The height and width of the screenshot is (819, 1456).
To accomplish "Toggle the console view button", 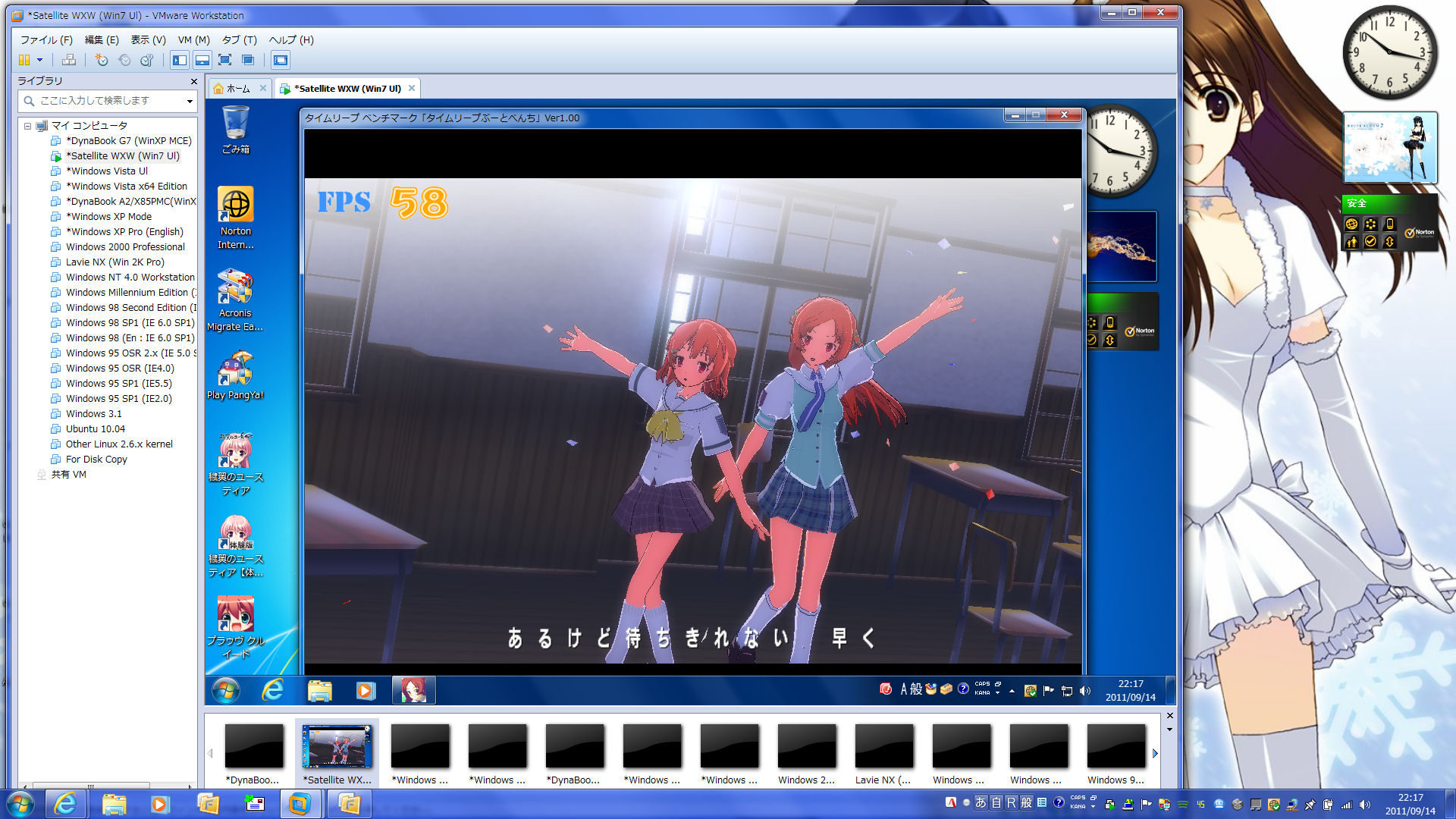I will 281,60.
